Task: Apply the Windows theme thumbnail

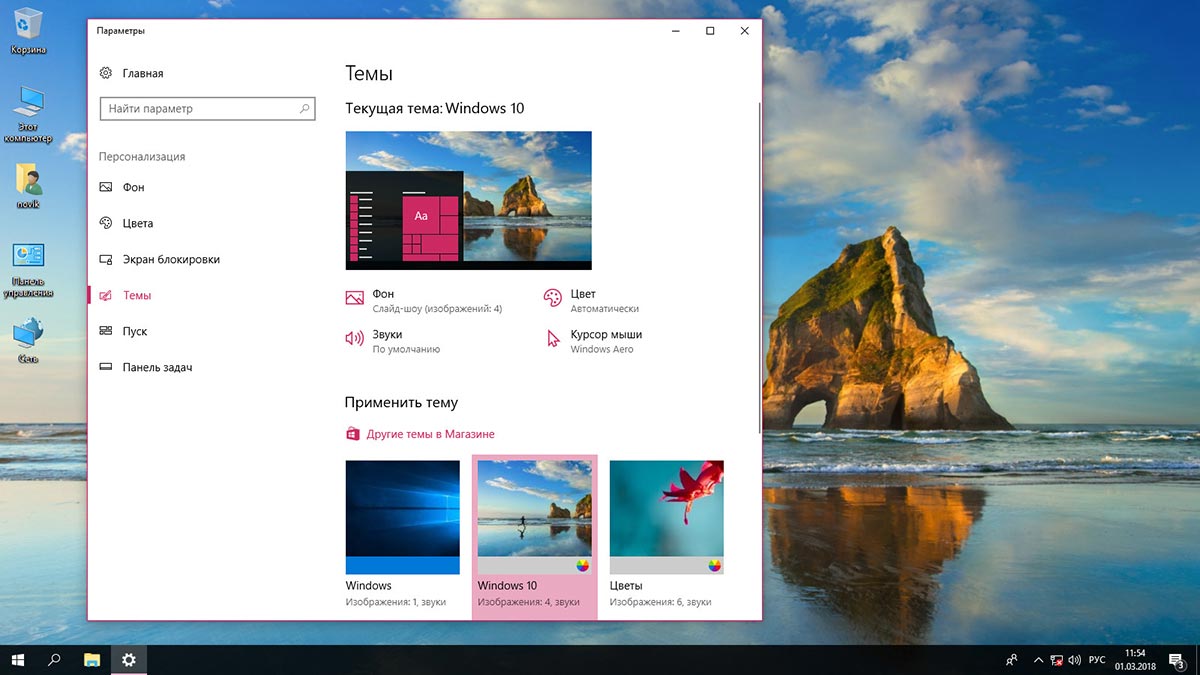Action: pyautogui.click(x=402, y=517)
